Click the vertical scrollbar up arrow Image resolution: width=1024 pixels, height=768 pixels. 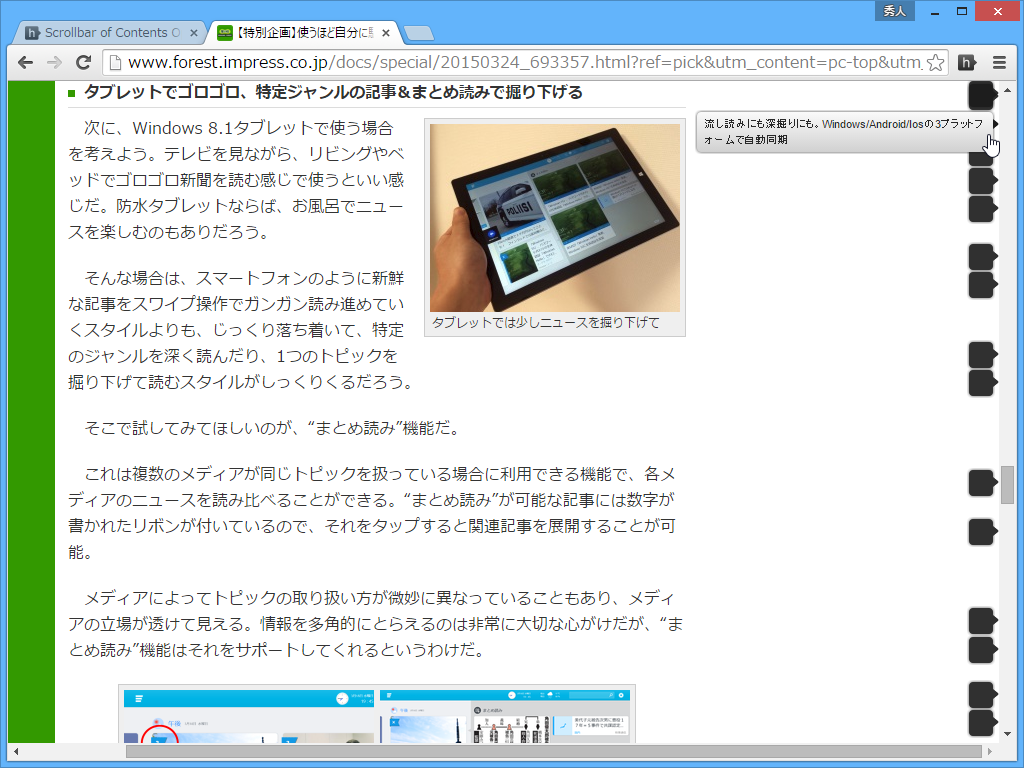[x=1007, y=90]
